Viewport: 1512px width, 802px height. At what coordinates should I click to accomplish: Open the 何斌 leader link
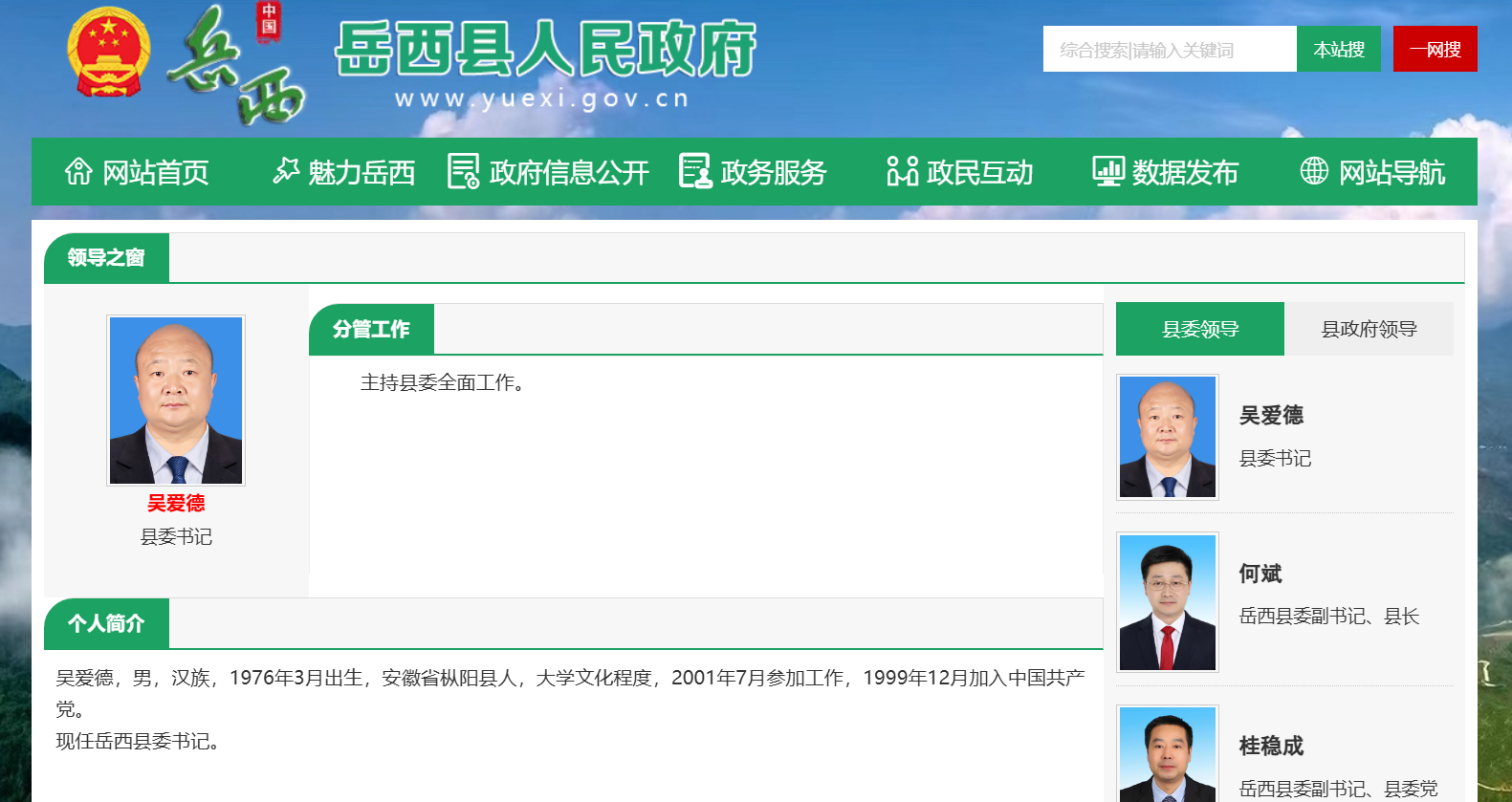pos(1260,574)
